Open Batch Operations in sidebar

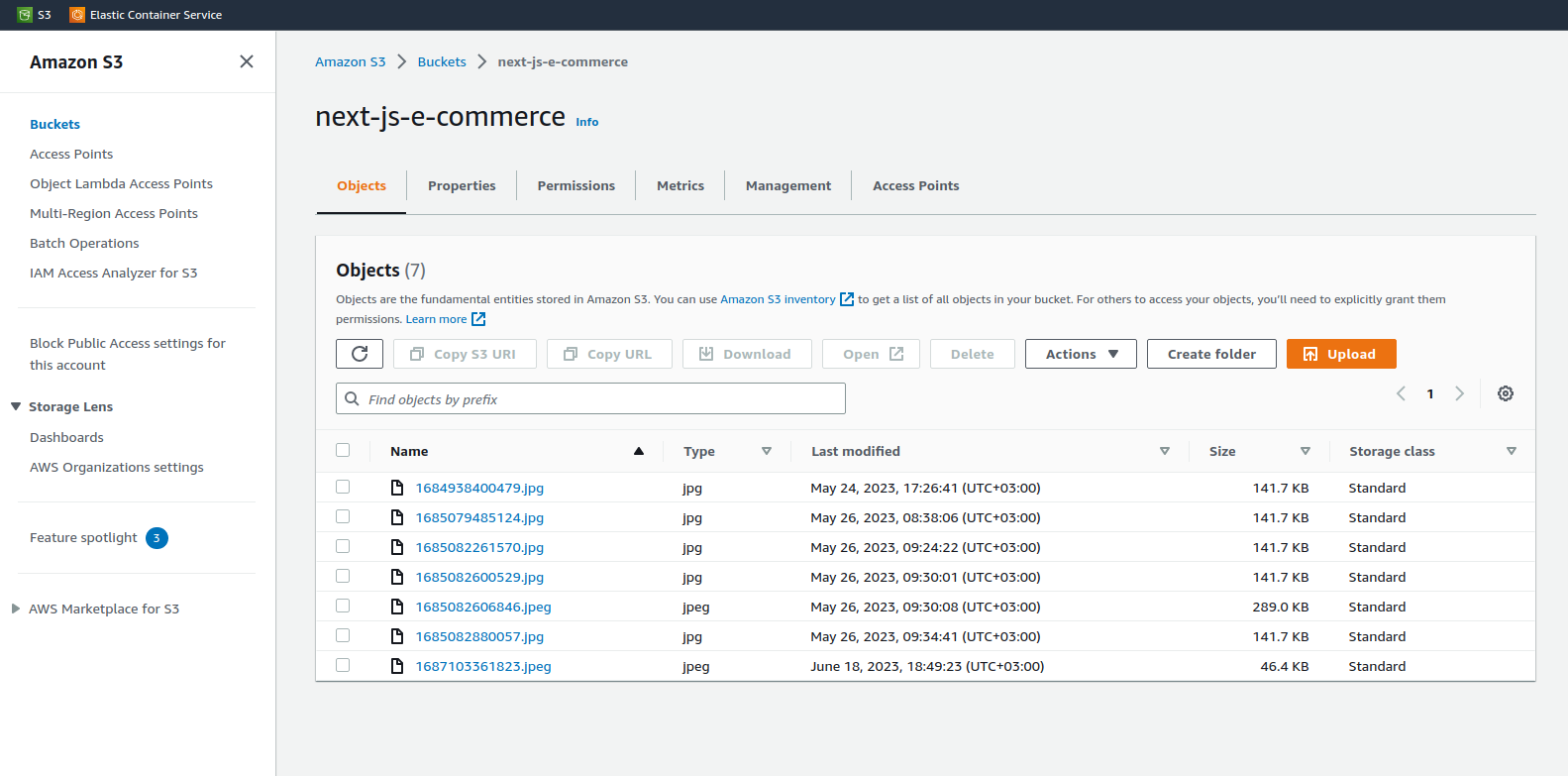click(84, 243)
